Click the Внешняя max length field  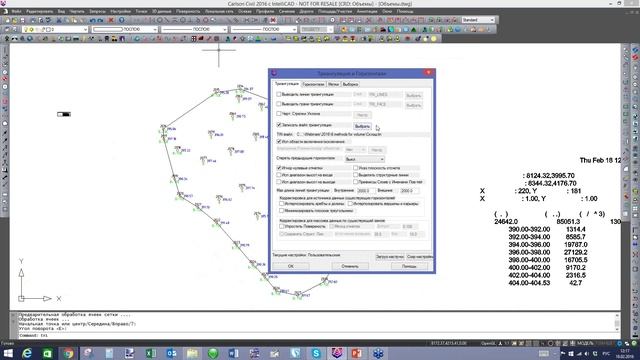click(x=409, y=191)
